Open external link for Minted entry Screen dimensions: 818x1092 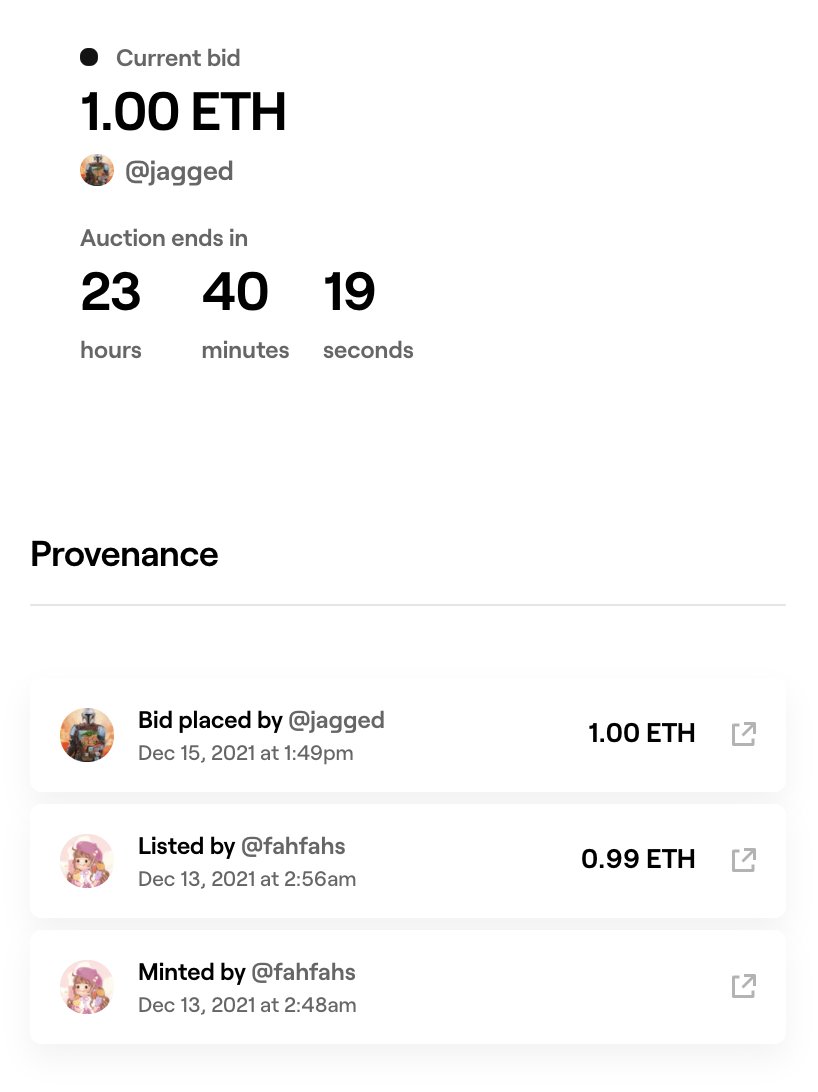click(744, 986)
